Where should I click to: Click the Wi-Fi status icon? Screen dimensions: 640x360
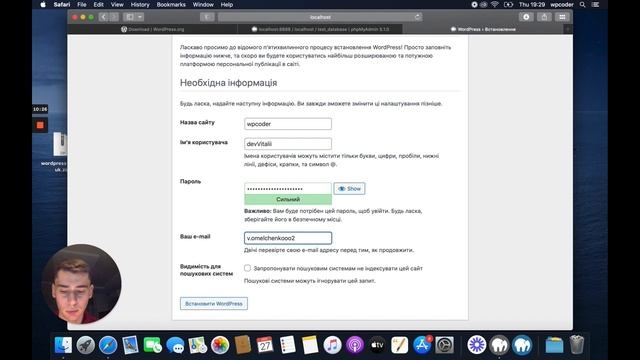click(495, 4)
